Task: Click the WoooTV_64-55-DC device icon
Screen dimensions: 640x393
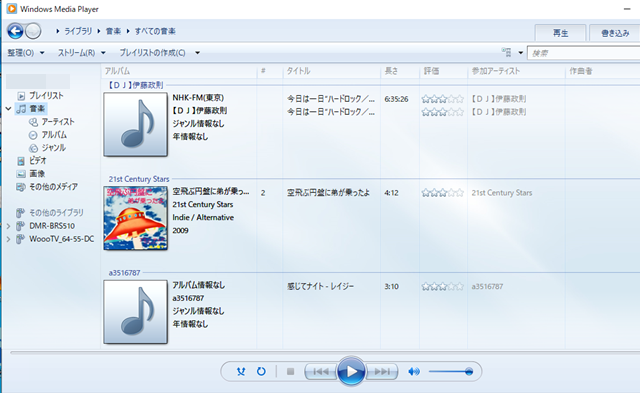Action: point(20,239)
